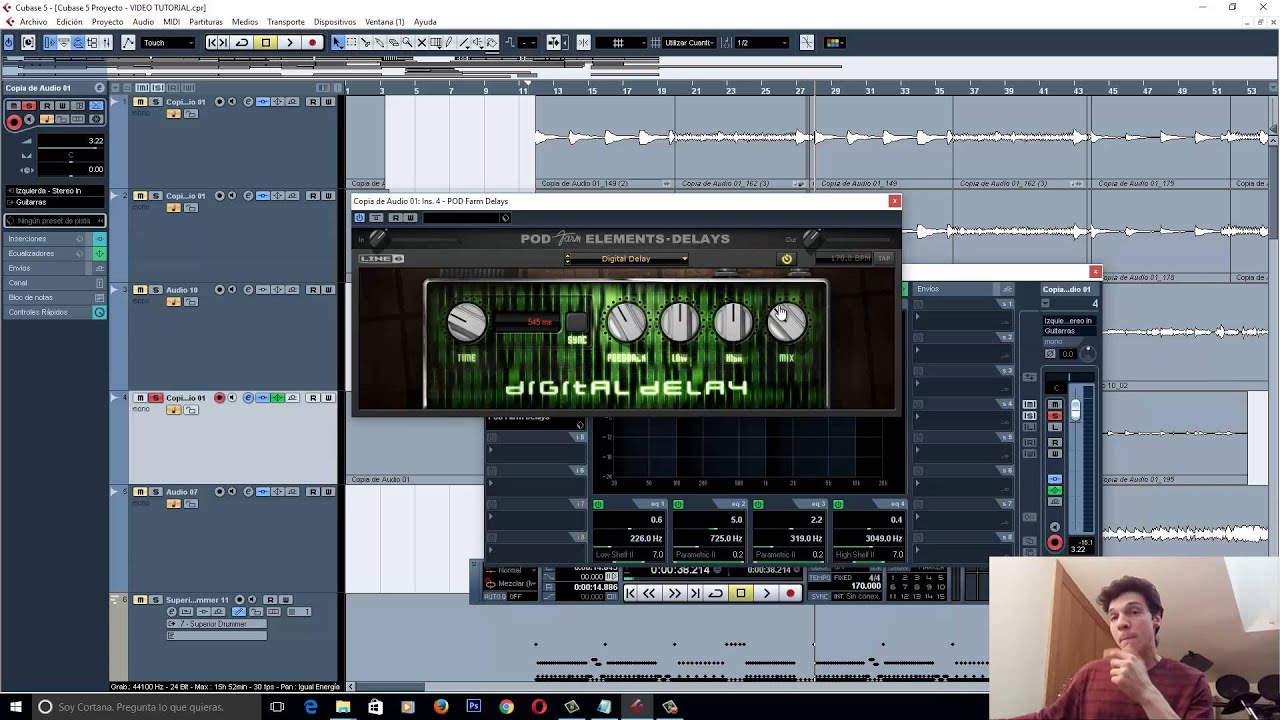The height and width of the screenshot is (720, 1280).
Task: Click the mixer channel volume fader
Action: [1075, 410]
